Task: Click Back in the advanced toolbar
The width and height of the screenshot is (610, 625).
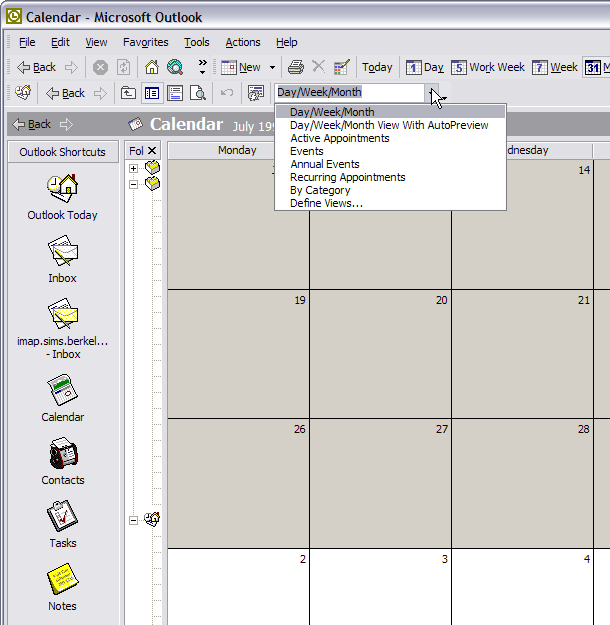Action: 65,93
